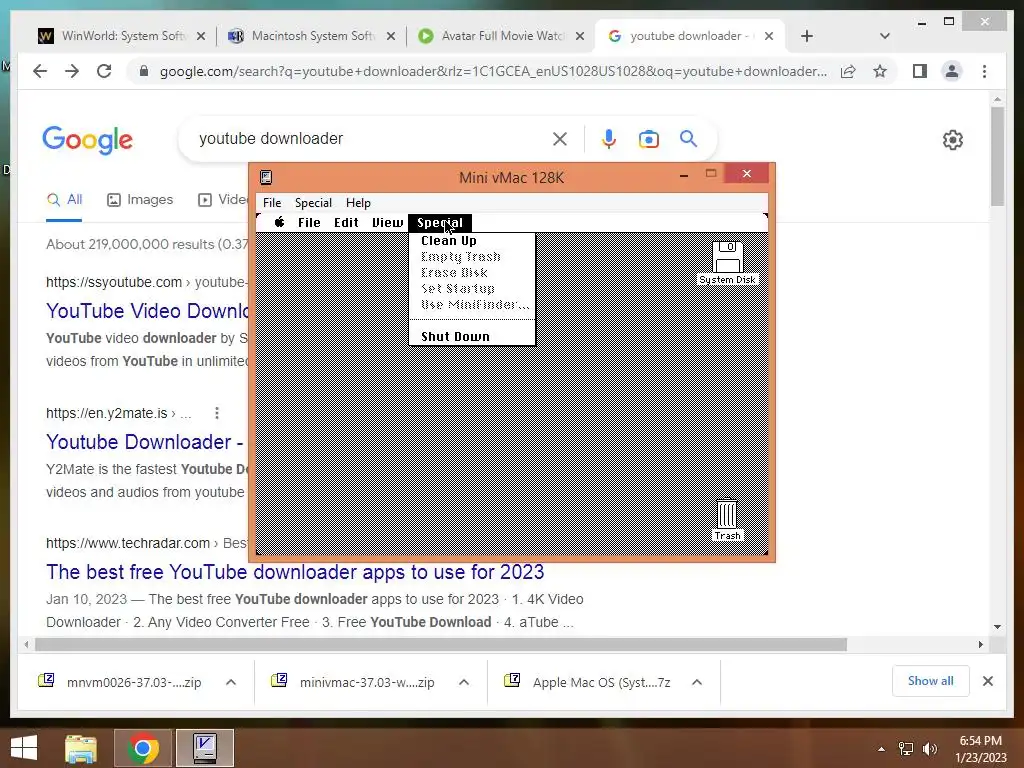Open options for Apple Mac OS 7z download

coord(697,682)
